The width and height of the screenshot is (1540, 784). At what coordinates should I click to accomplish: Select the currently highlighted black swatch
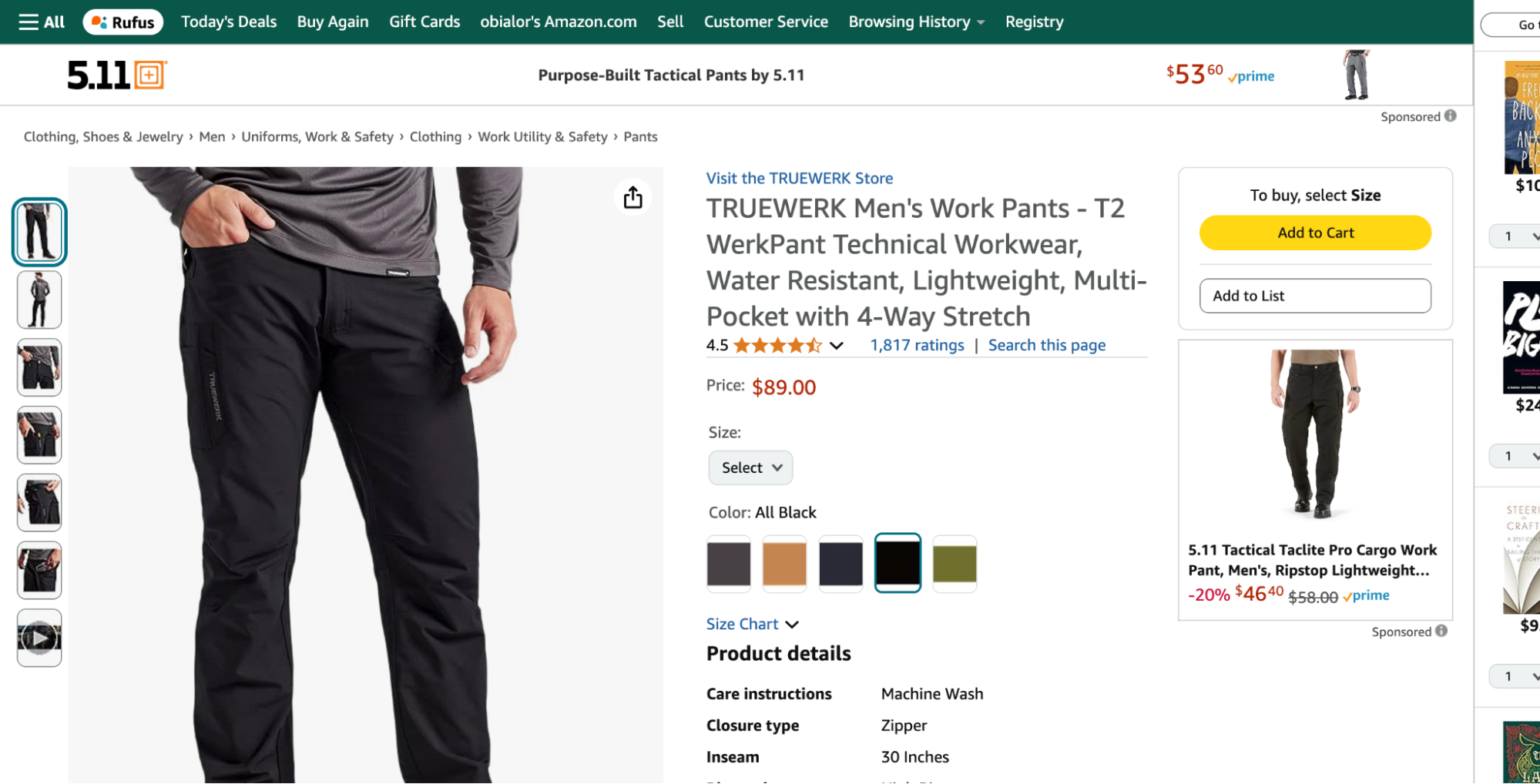coord(897,564)
